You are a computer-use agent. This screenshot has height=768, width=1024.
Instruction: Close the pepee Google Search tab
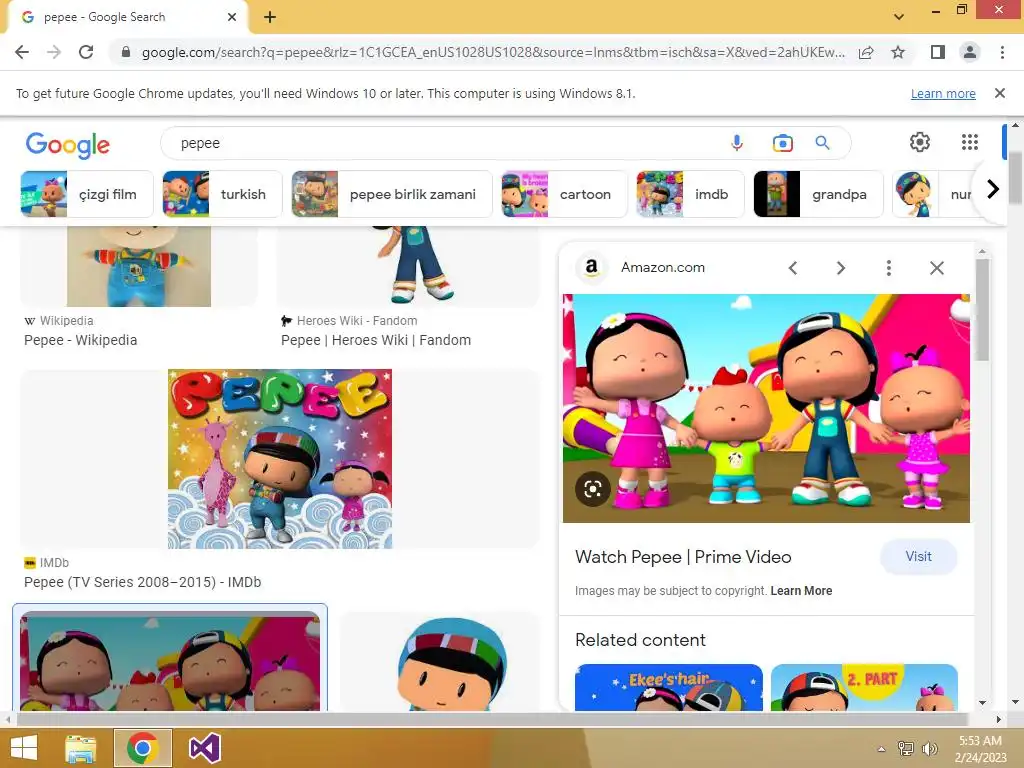pos(232,17)
